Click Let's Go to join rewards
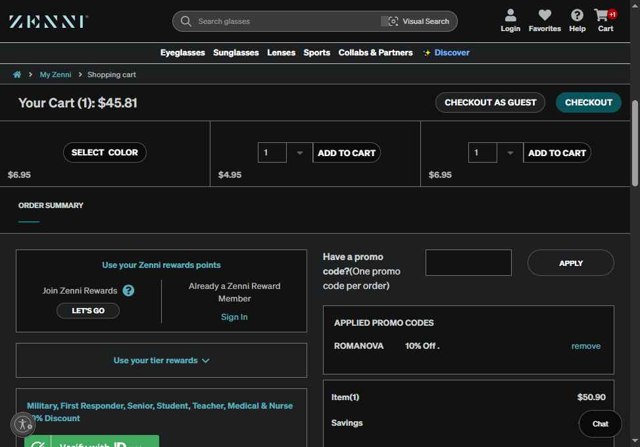640x447 pixels. pos(88,311)
